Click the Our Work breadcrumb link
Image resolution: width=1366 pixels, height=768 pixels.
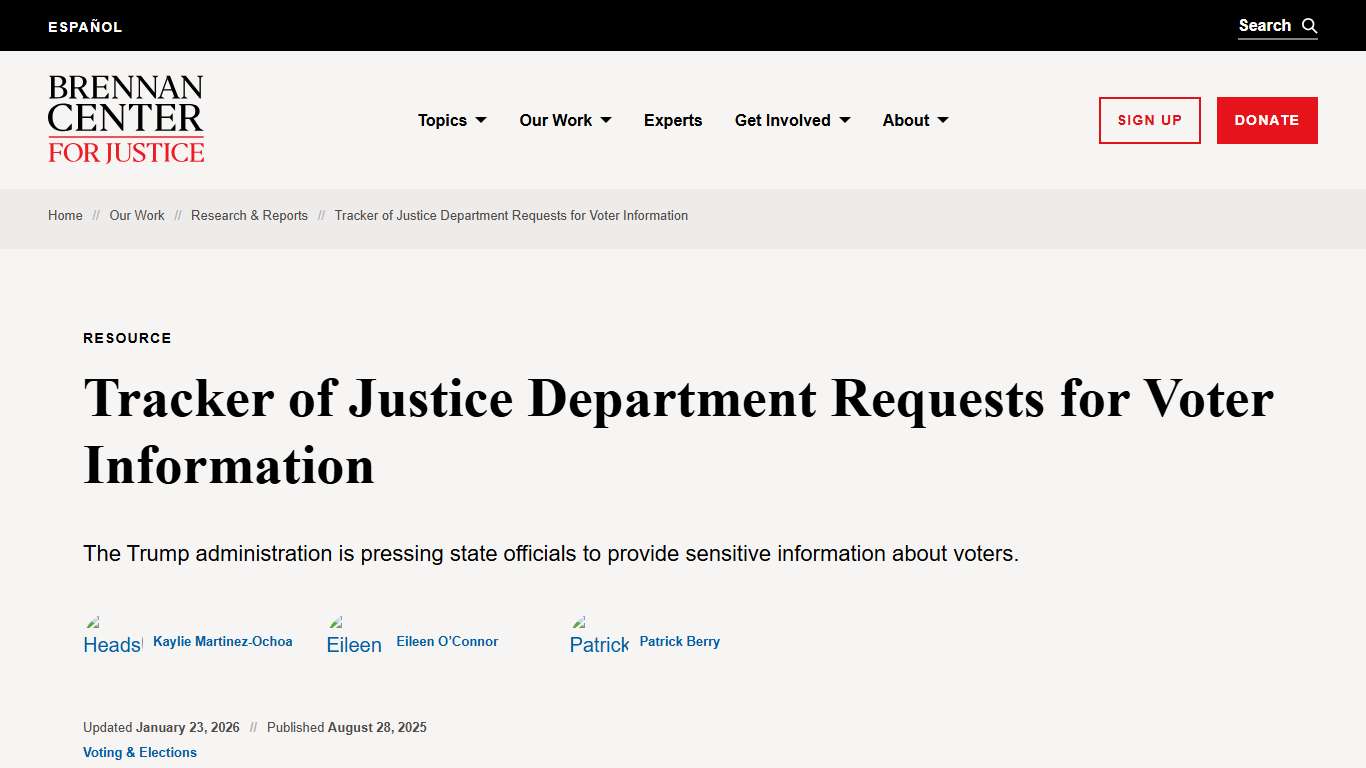[137, 215]
